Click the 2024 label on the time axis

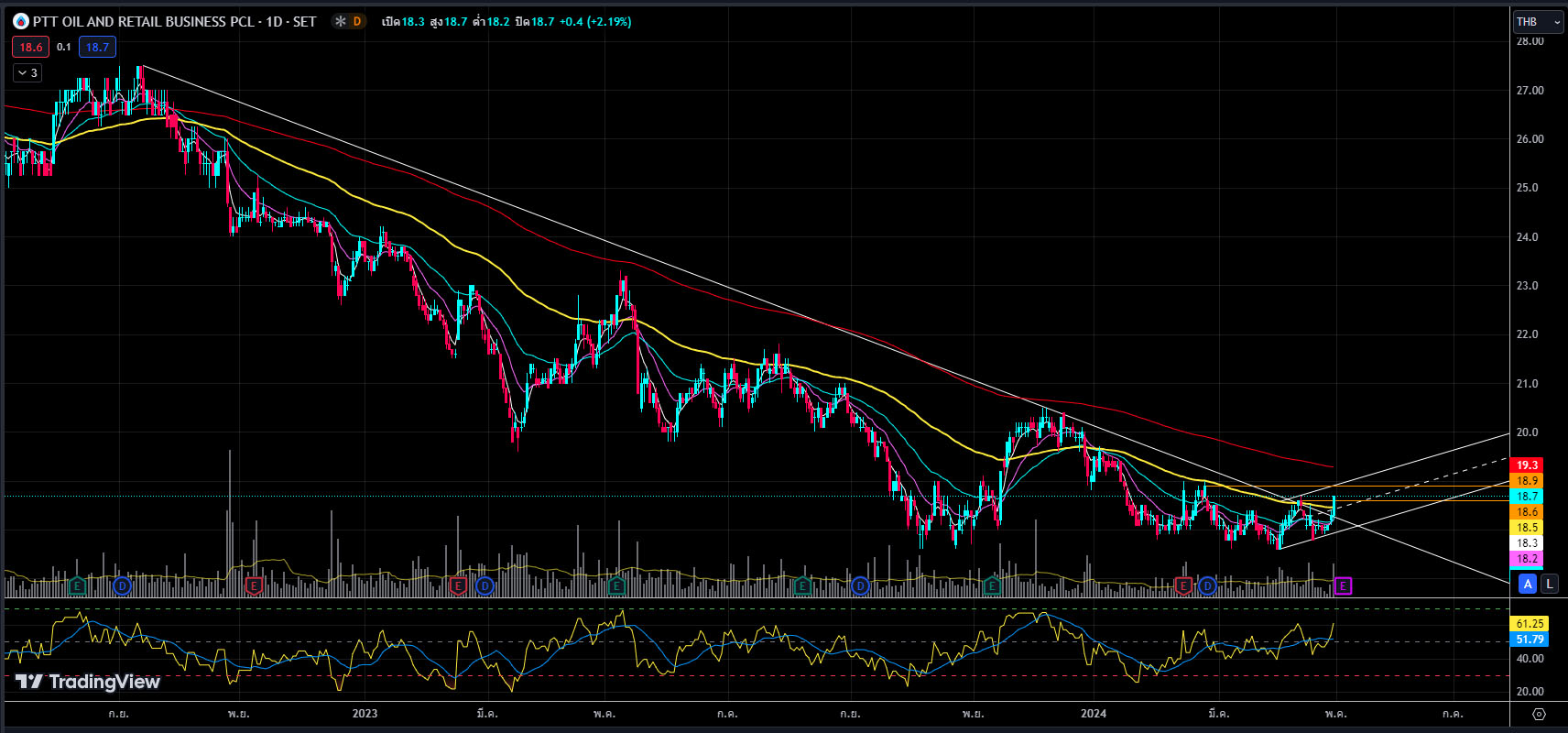pos(1093,714)
